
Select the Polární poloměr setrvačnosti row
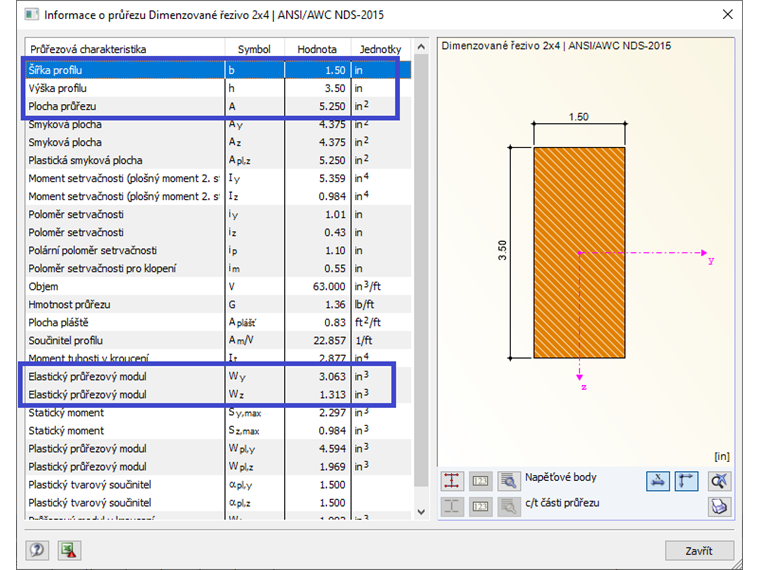(218, 250)
